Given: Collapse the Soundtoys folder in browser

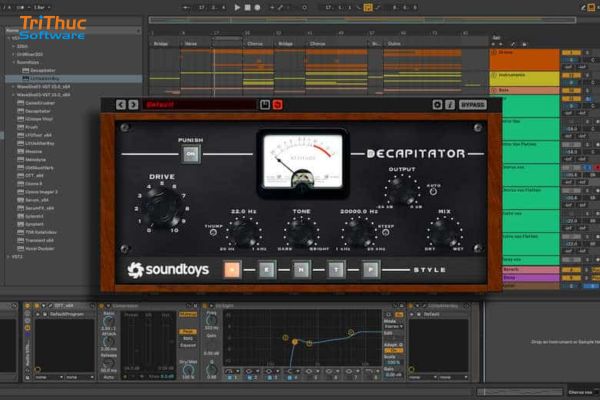Looking at the screenshot, I should tap(13, 62).
